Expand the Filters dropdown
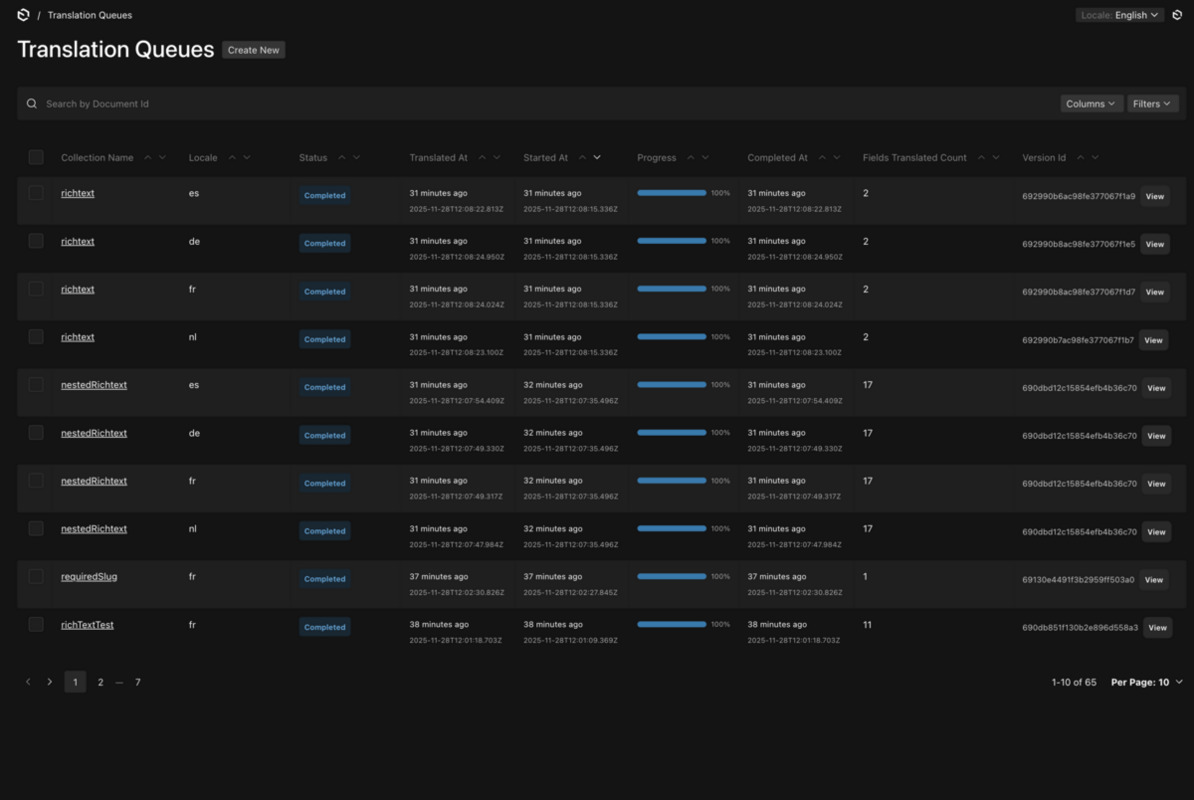 pos(1152,104)
